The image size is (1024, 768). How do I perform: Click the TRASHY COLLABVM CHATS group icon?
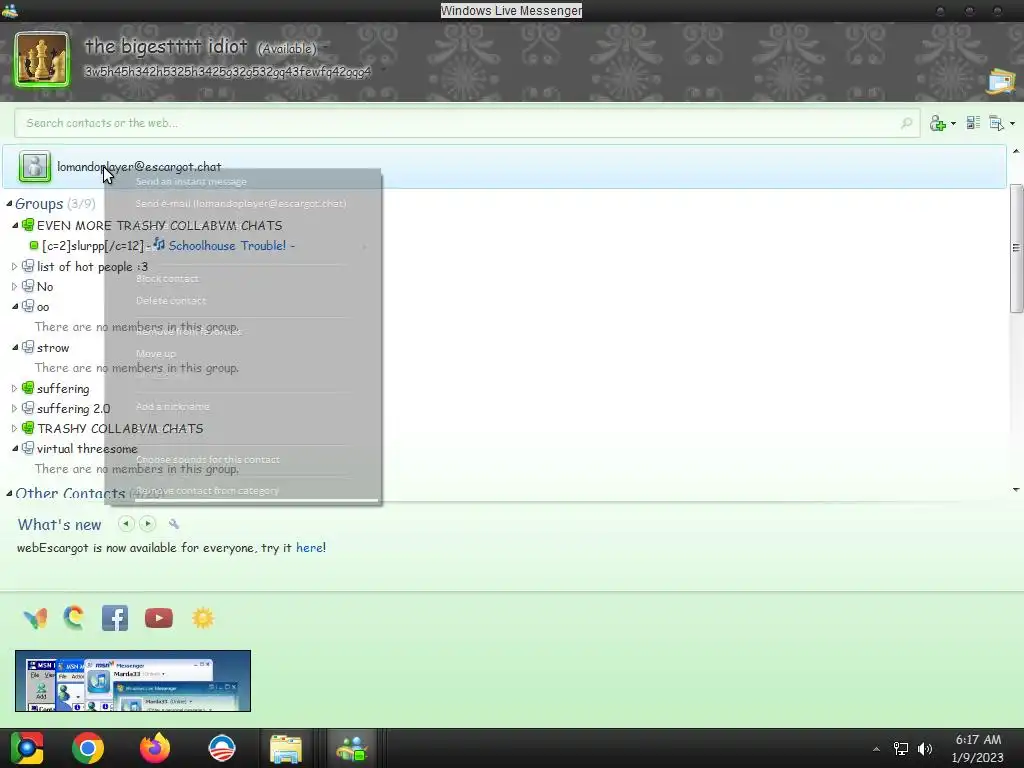pos(28,428)
